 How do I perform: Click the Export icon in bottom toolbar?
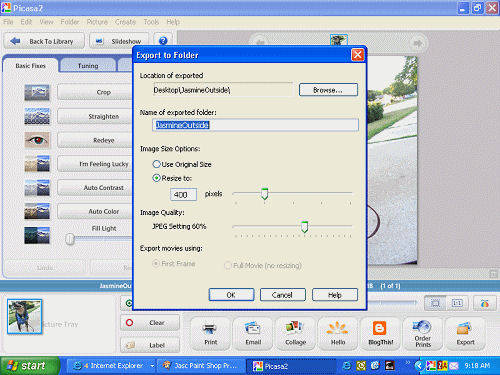[465, 329]
